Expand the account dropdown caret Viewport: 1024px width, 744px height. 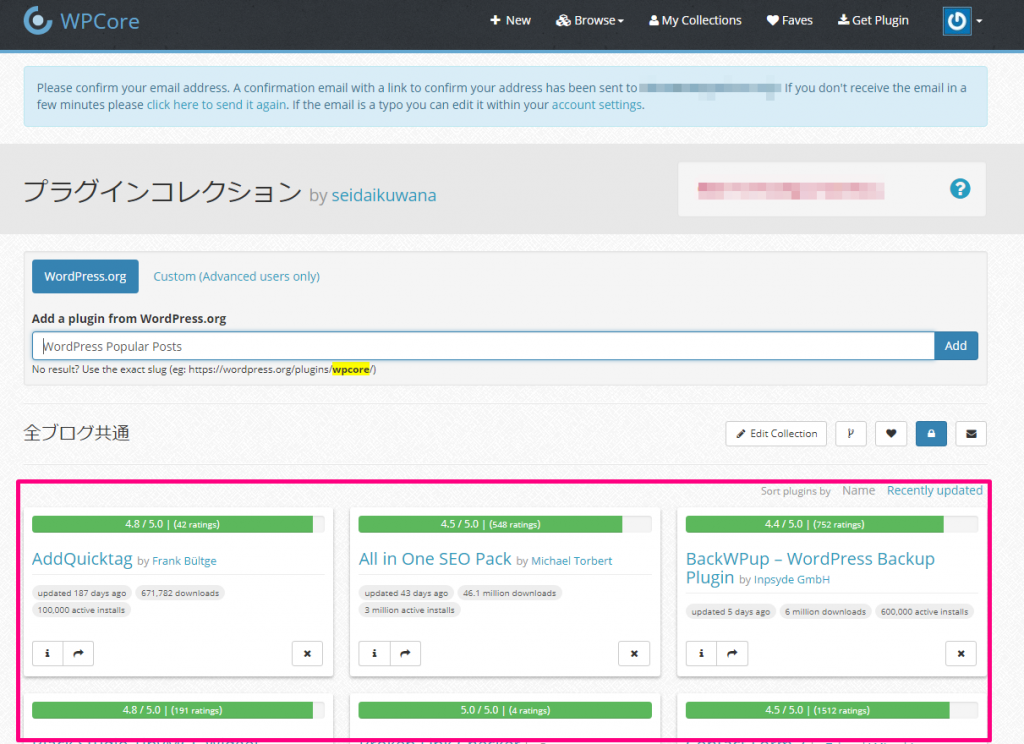(979, 21)
